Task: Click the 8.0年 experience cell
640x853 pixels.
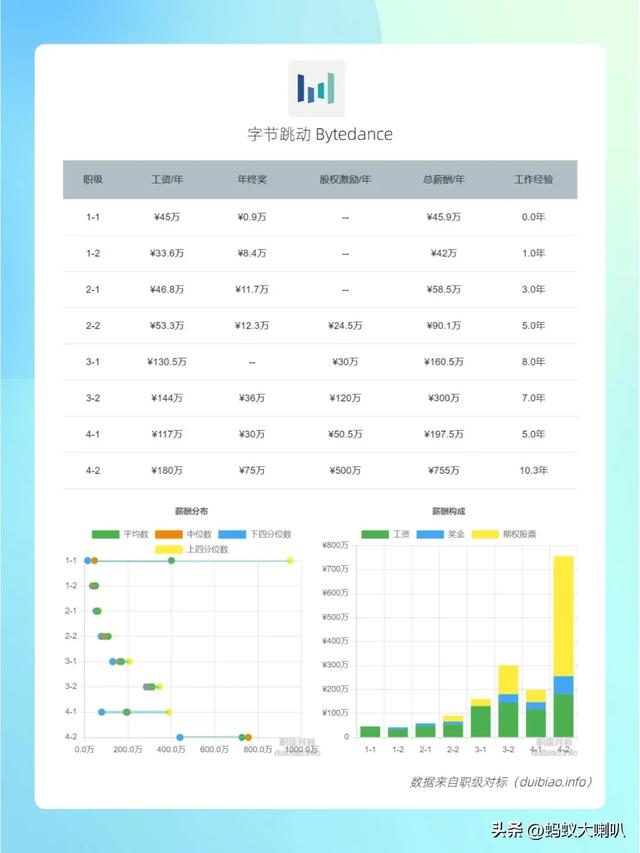Action: tap(533, 362)
